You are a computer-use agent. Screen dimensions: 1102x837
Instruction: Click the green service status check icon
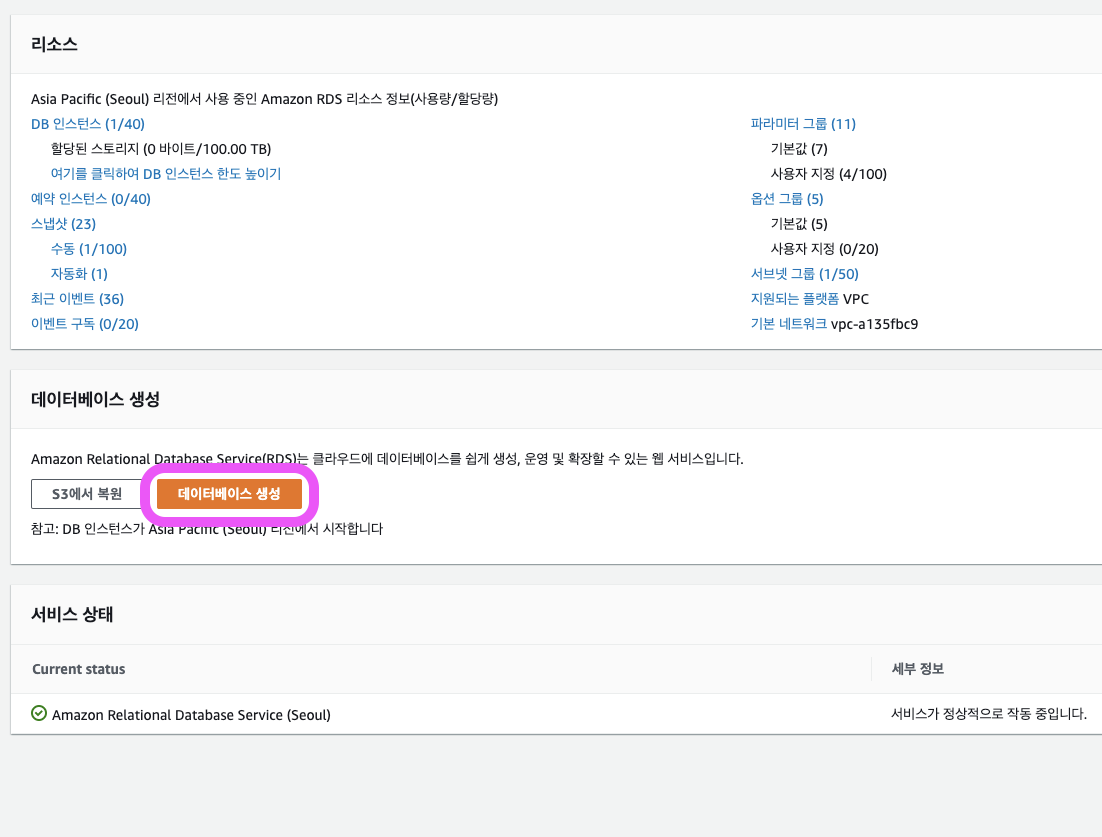pos(39,713)
